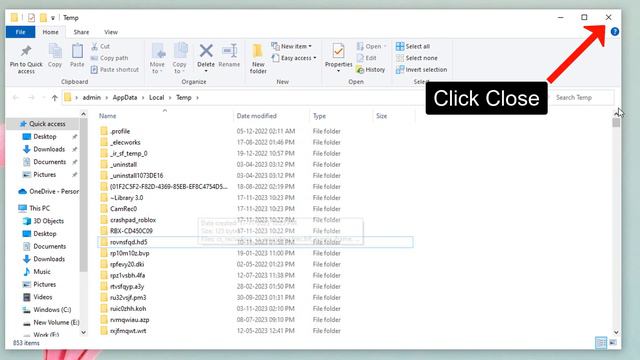This screenshot has height=360, width=640.
Task: Open recent locations dropdown arrow
Action: click(x=44, y=98)
